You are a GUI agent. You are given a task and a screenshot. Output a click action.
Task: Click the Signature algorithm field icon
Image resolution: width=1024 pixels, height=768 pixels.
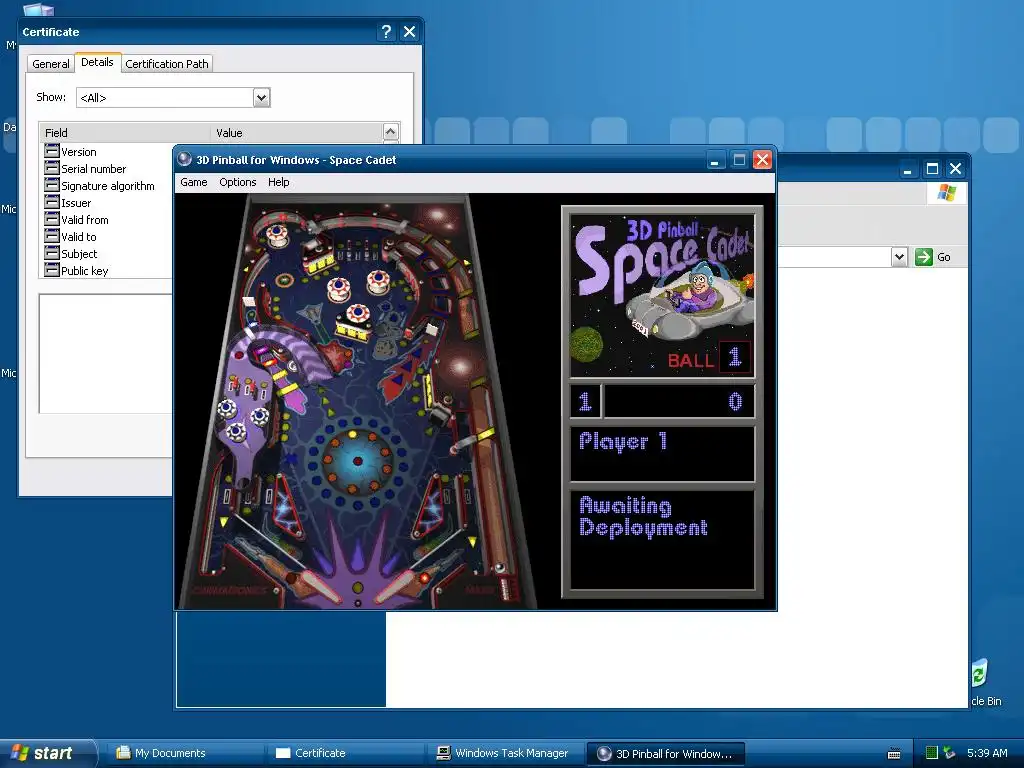point(52,185)
